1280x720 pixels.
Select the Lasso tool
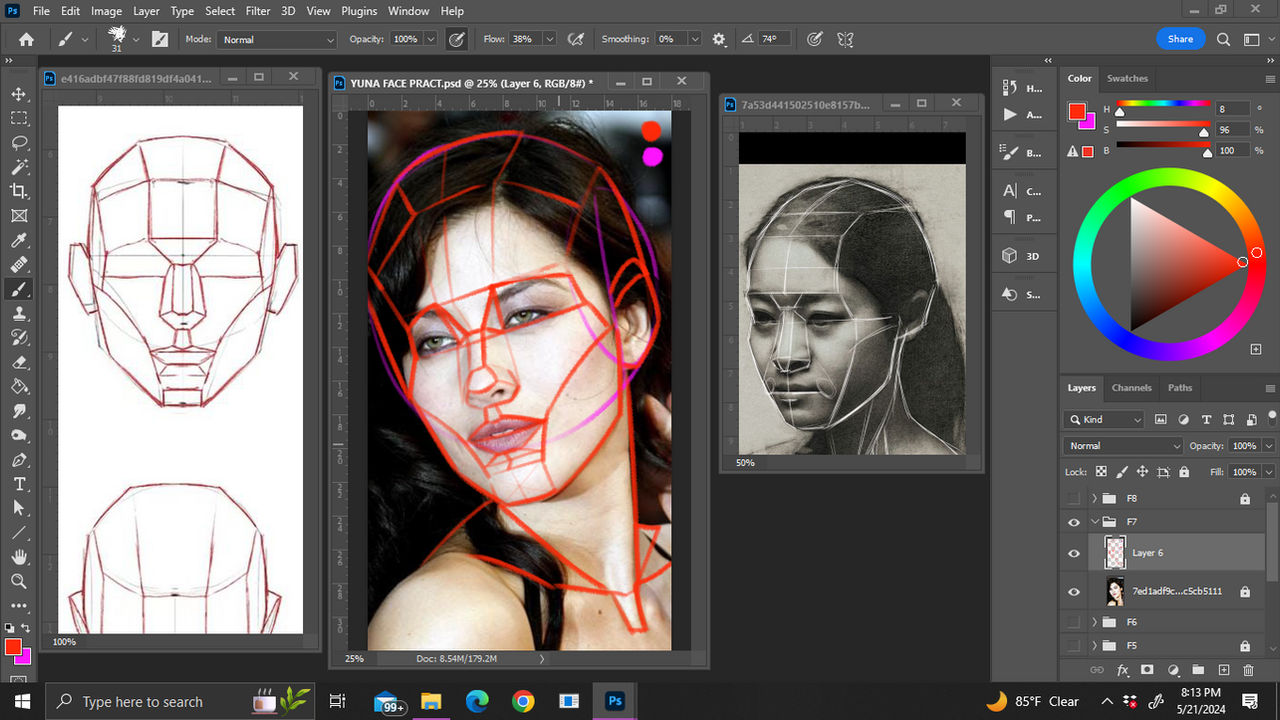(19, 142)
